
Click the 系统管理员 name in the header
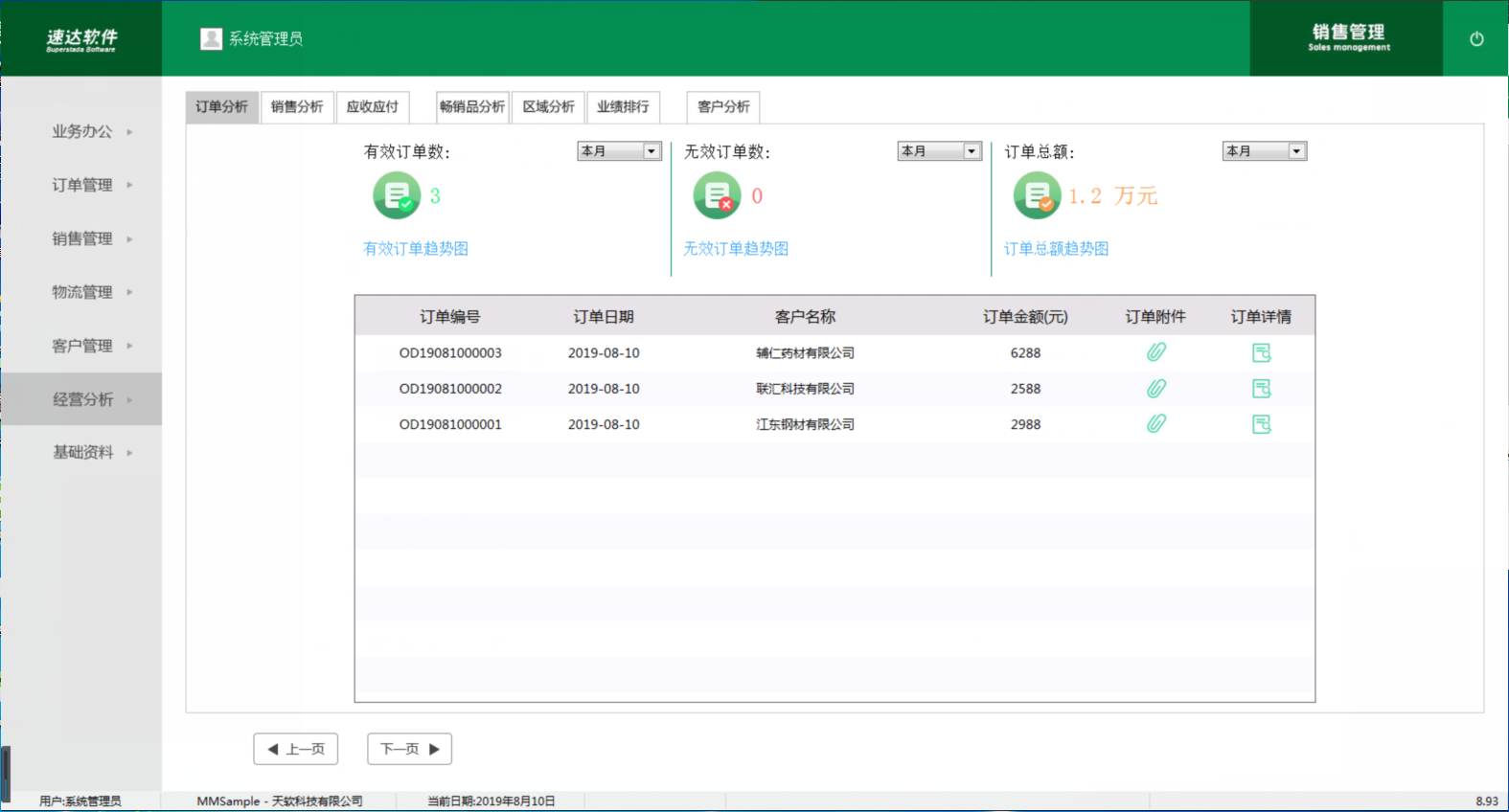pyautogui.click(x=265, y=38)
